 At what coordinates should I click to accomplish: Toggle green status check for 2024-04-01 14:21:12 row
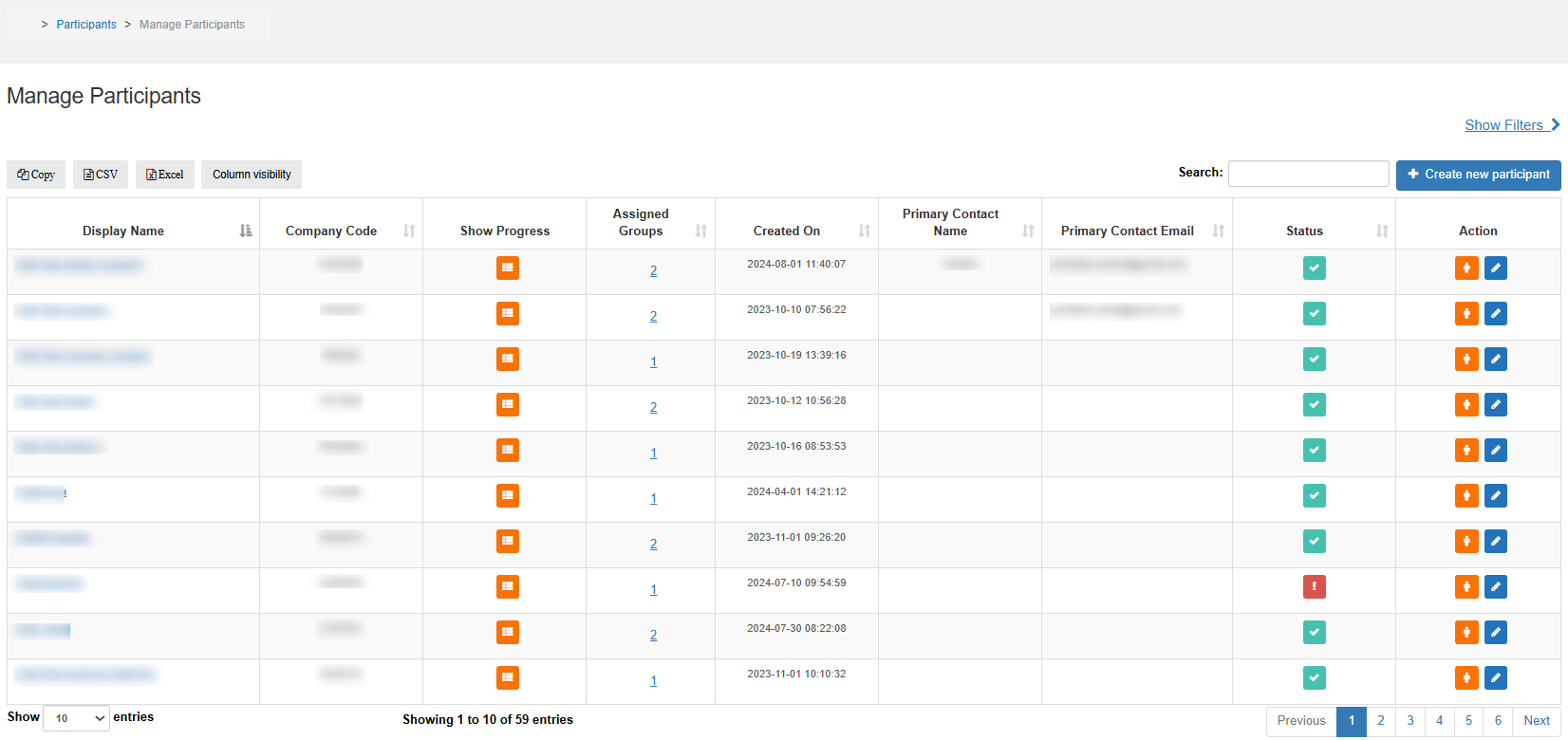(1315, 496)
